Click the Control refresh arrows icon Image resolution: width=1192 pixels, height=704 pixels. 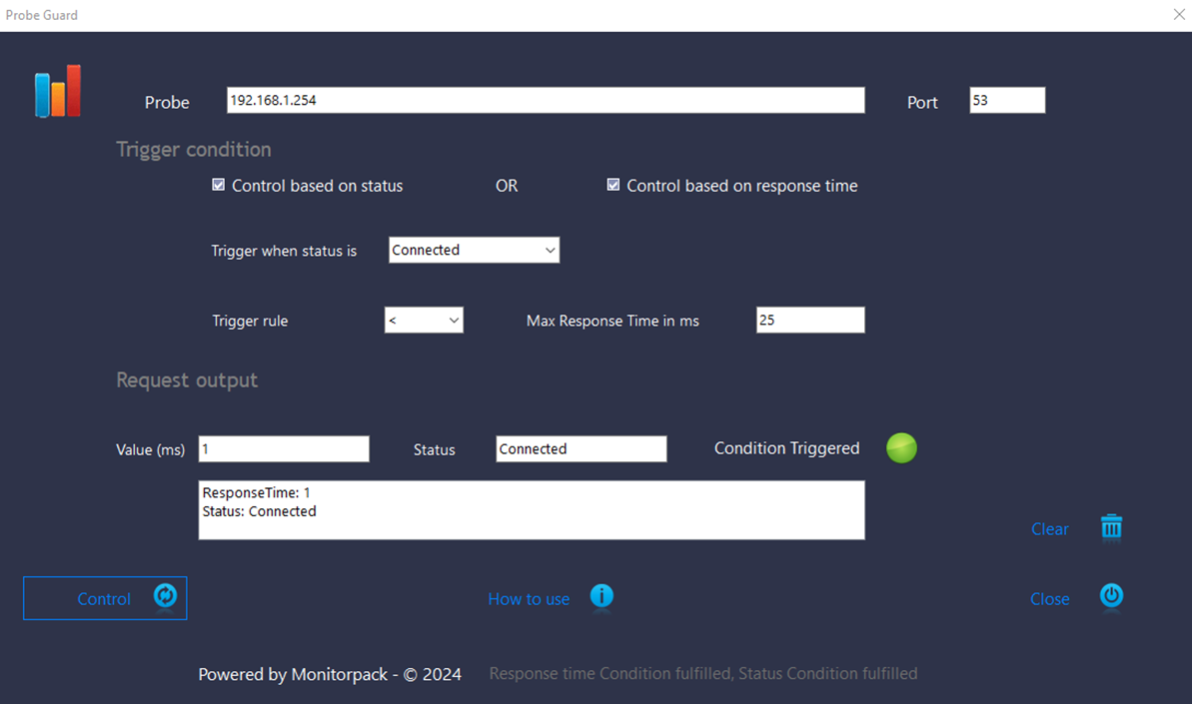click(165, 596)
